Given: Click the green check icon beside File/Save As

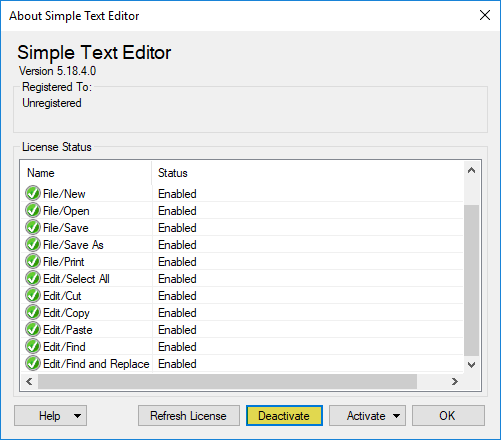Looking at the screenshot, I should click(33, 244).
